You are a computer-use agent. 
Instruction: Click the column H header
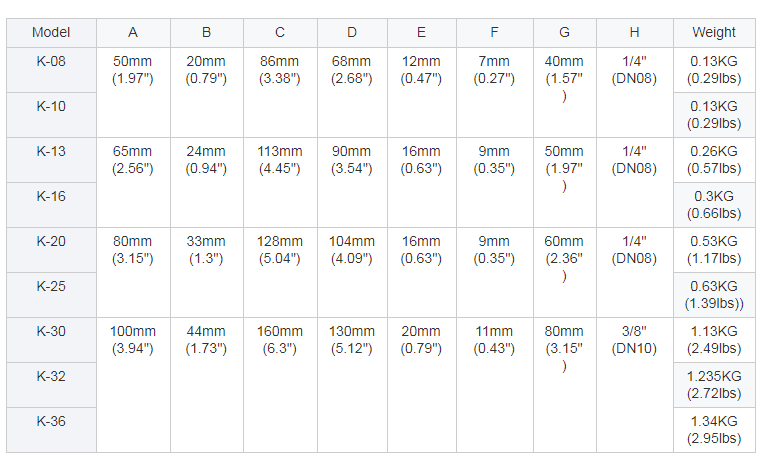(x=634, y=32)
